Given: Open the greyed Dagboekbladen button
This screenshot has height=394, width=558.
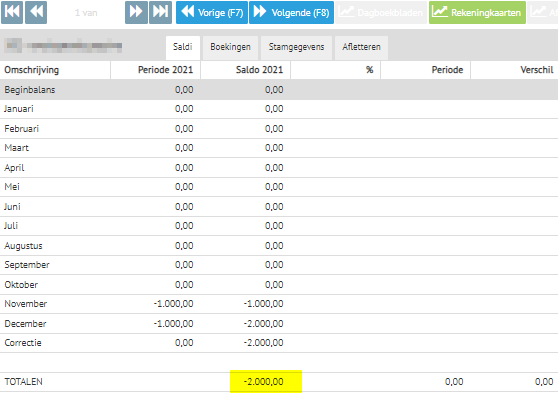Looking at the screenshot, I should tap(381, 12).
